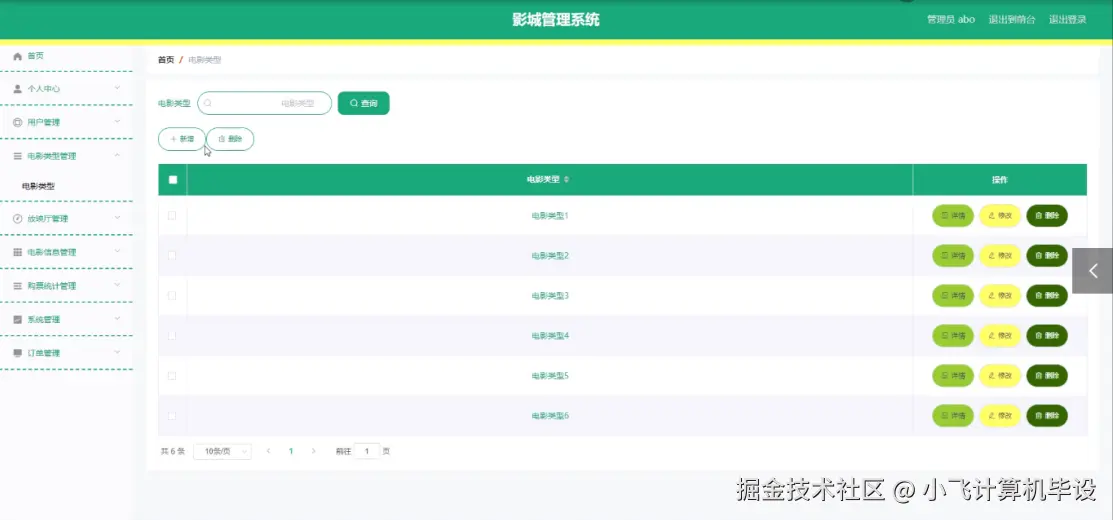Click 修改 for 电影类型3
The width and height of the screenshot is (1113, 520).
[1000, 296]
